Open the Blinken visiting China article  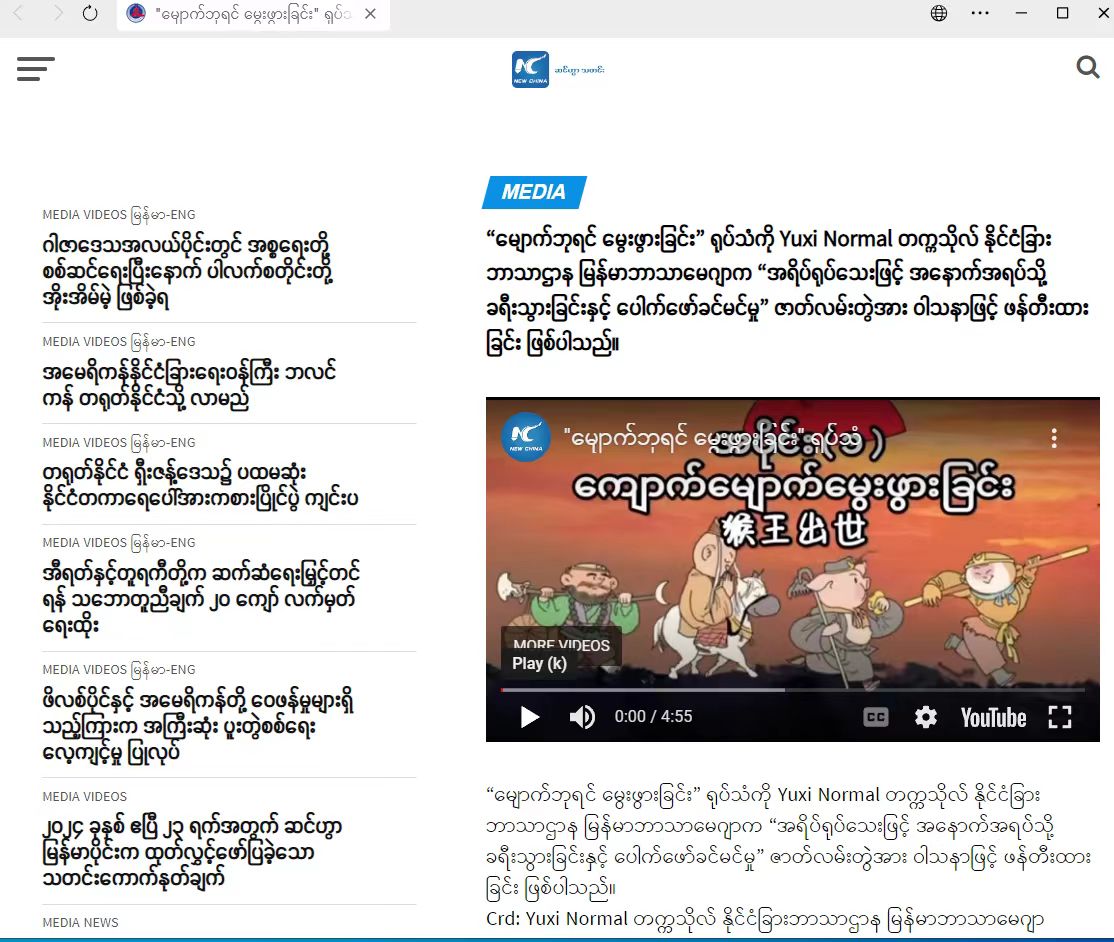[190, 386]
